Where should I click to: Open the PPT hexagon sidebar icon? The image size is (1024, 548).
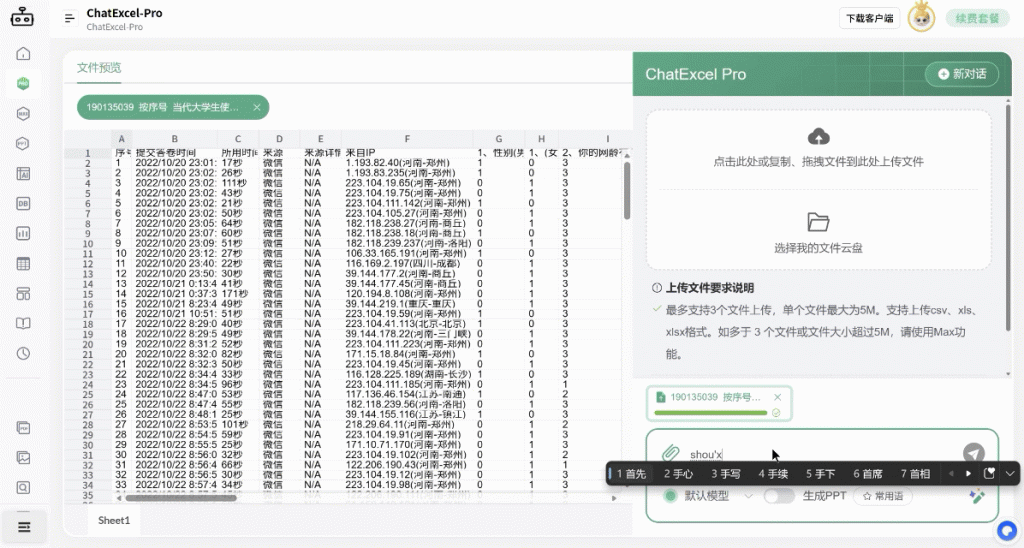(x=23, y=144)
